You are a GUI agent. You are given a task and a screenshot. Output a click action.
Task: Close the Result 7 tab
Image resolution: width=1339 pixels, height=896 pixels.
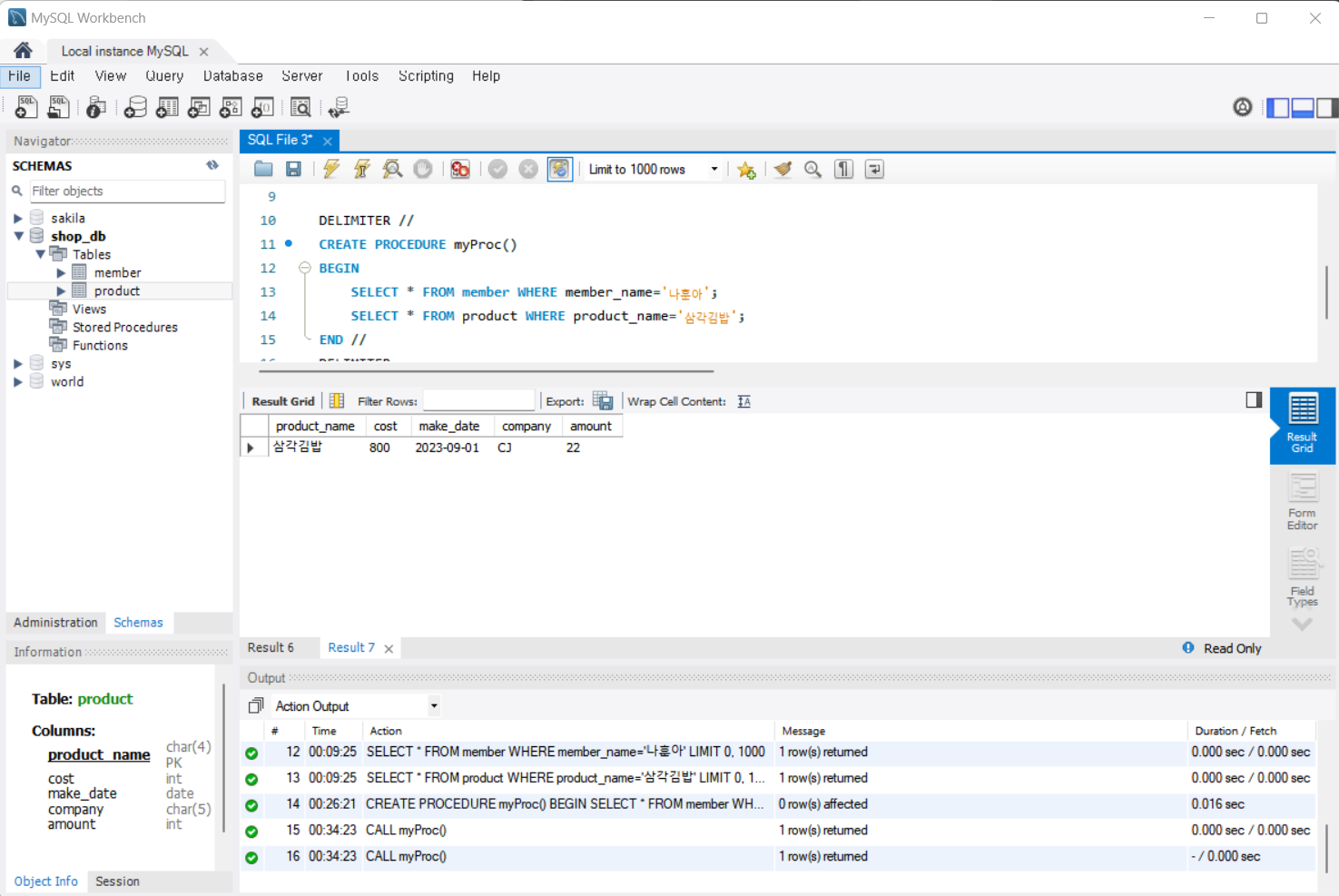coord(389,648)
